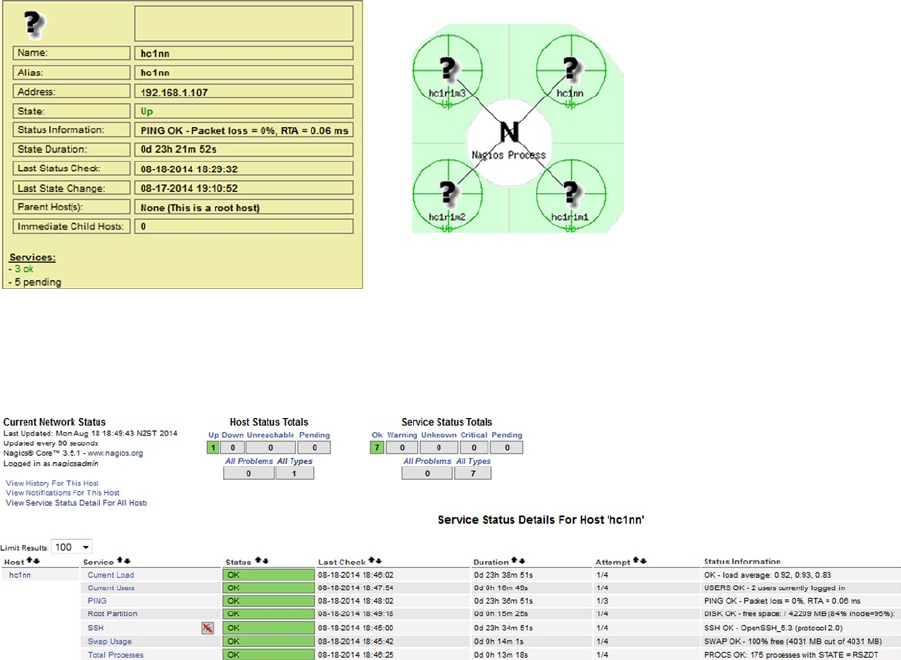The image size is (901, 660).
Task: Click State Duration value 0d 23h 21m 52s
Action: [x=179, y=149]
